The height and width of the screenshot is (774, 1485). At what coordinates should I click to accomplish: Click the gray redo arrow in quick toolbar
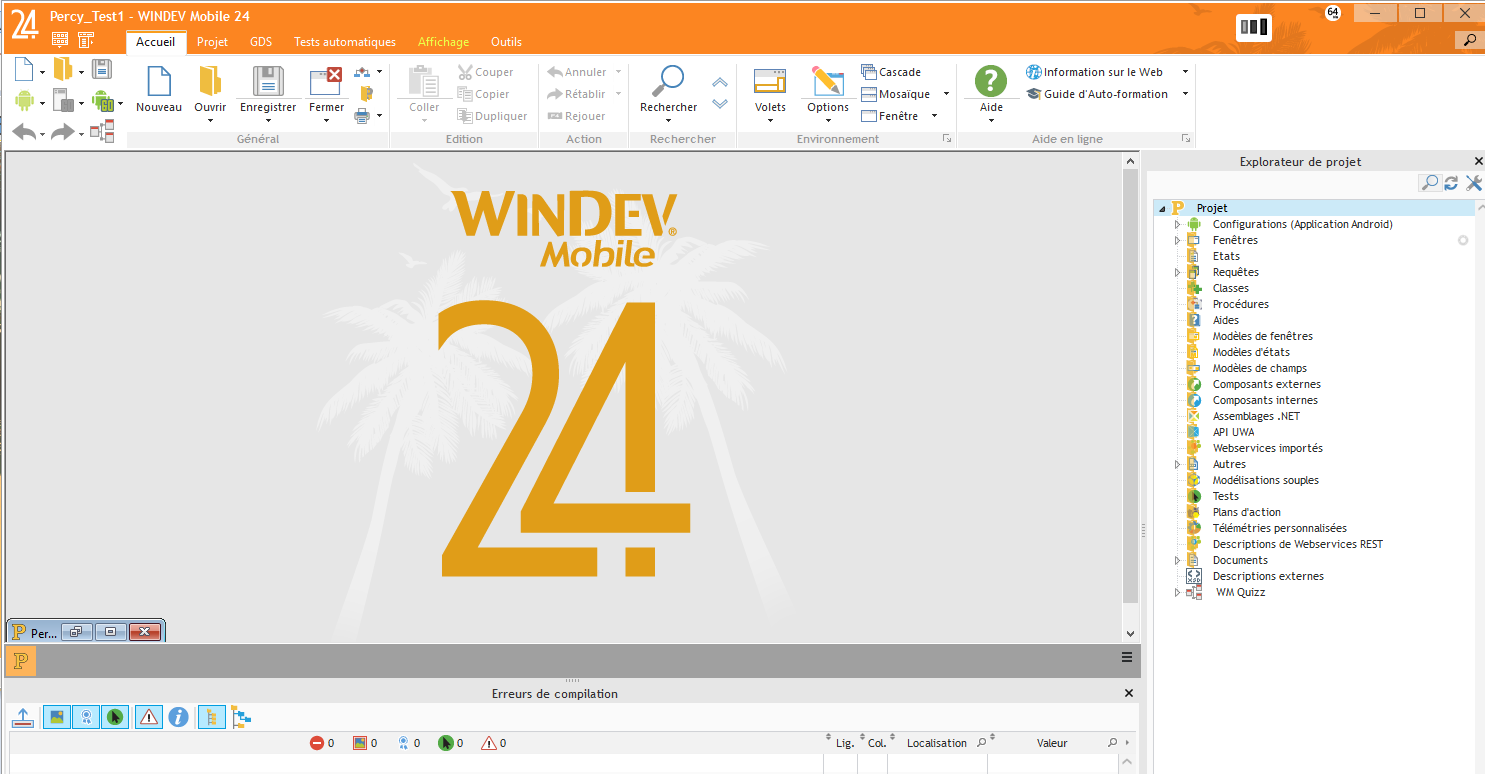[x=63, y=131]
